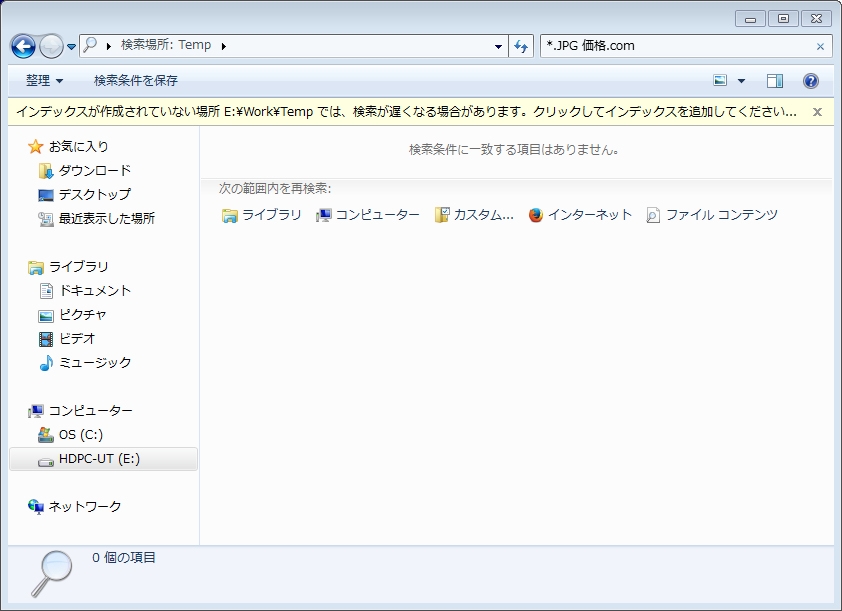842x611 pixels.
Task: Search again in ファイル コンテンツ
Action: click(x=712, y=215)
